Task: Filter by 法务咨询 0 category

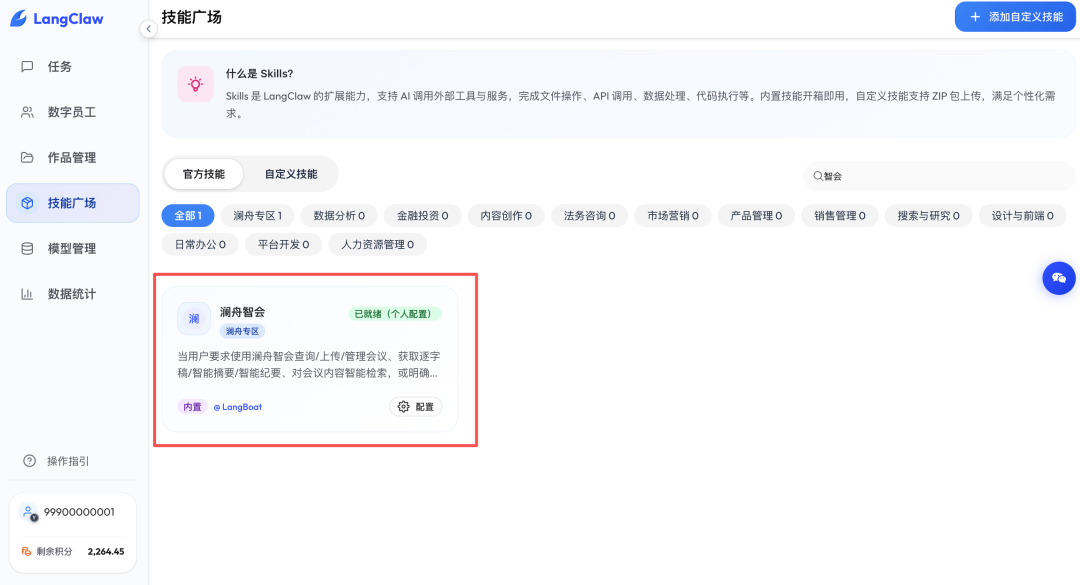Action: 589,216
